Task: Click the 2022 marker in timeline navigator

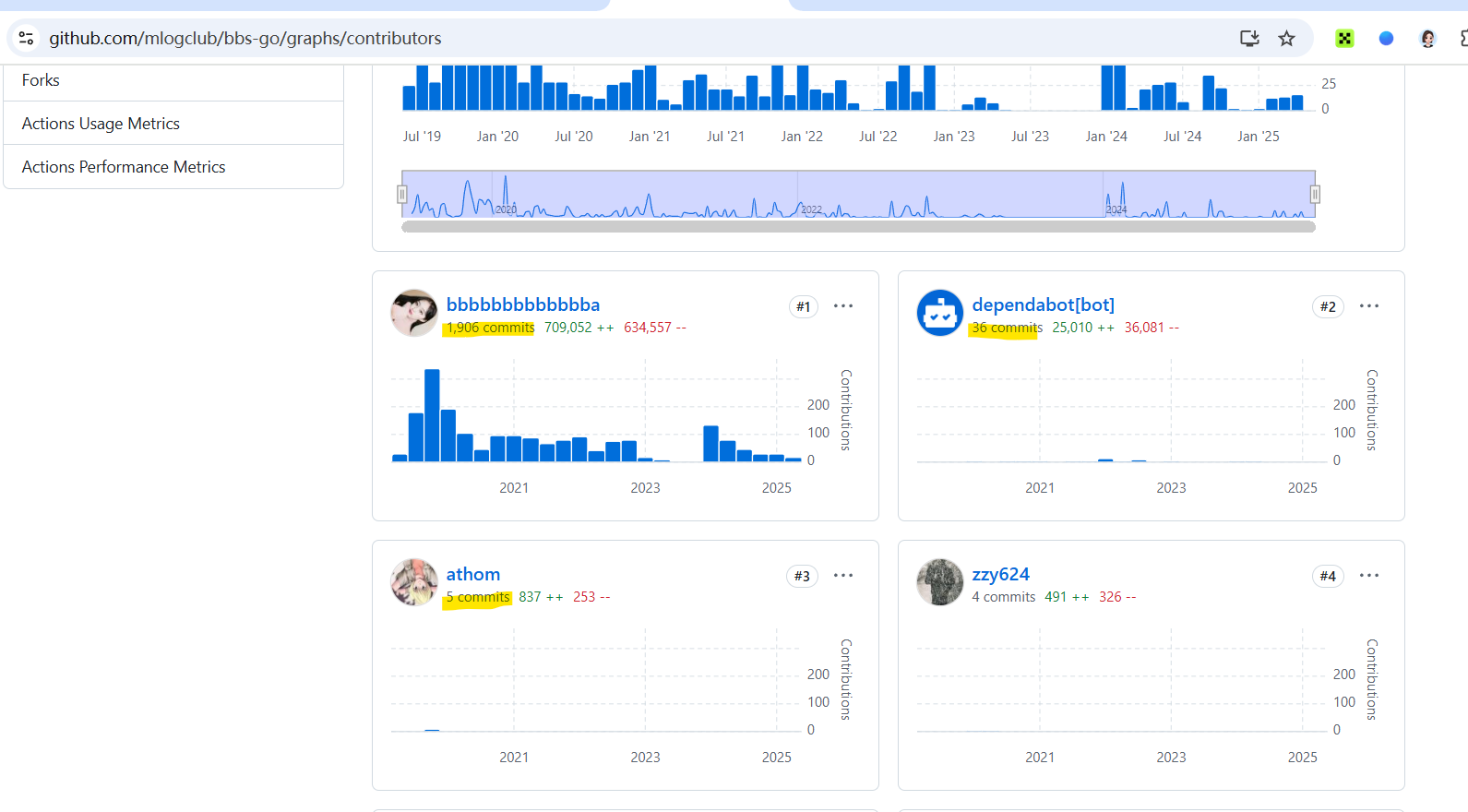Action: click(x=811, y=209)
